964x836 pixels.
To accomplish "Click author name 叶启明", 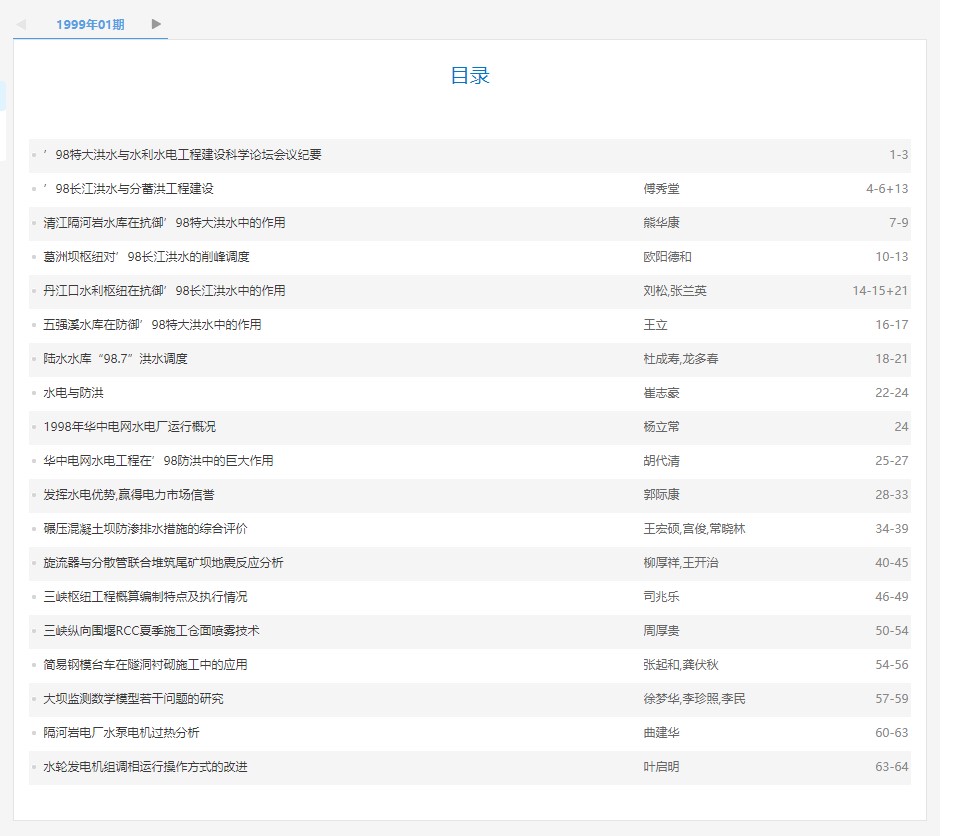I will point(662,767).
